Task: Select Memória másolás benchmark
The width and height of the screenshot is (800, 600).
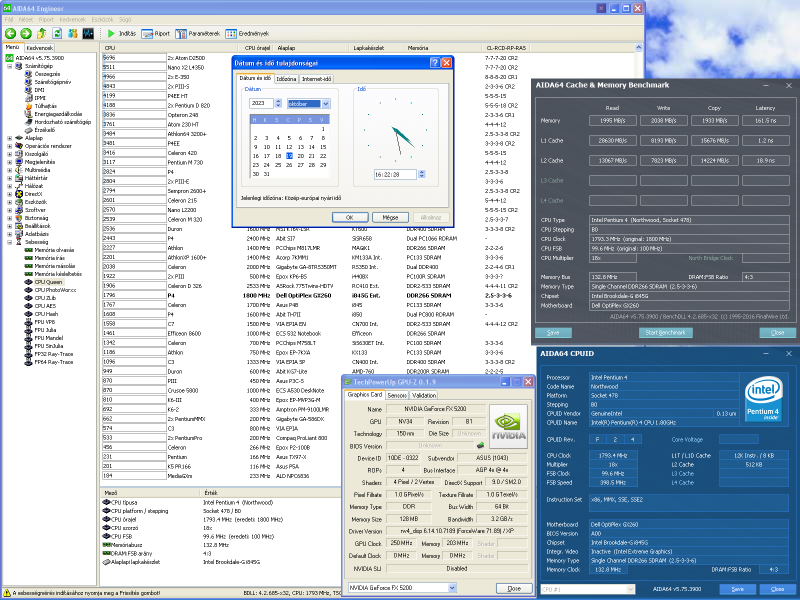Action: [x=55, y=266]
